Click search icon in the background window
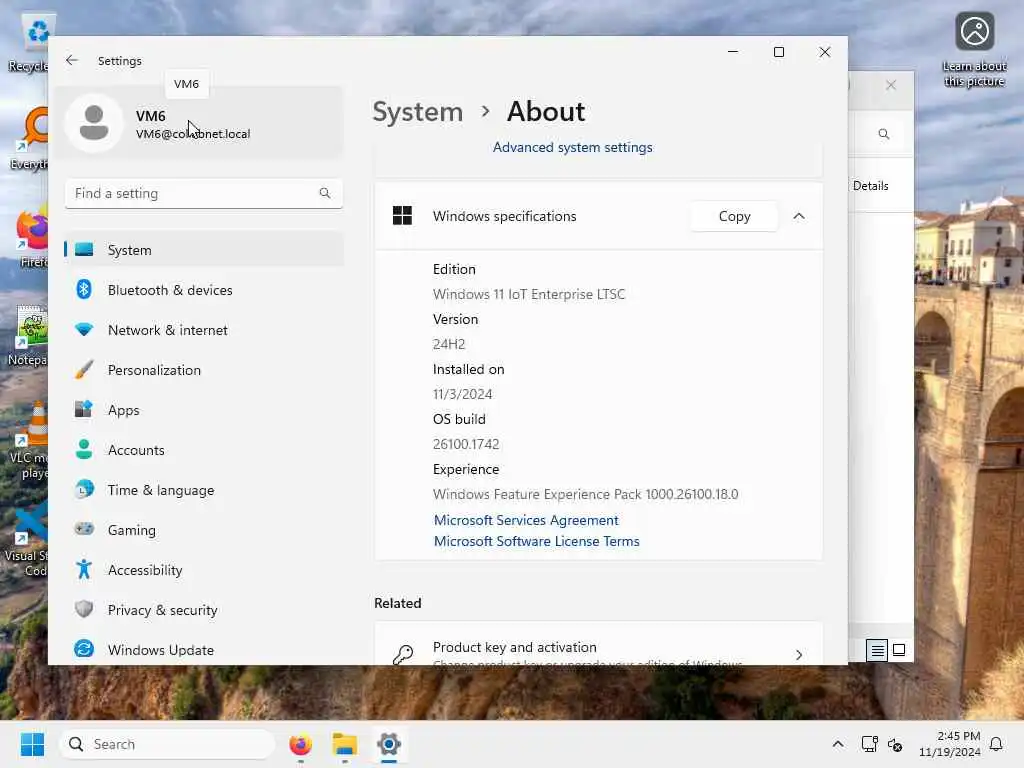 click(x=884, y=134)
